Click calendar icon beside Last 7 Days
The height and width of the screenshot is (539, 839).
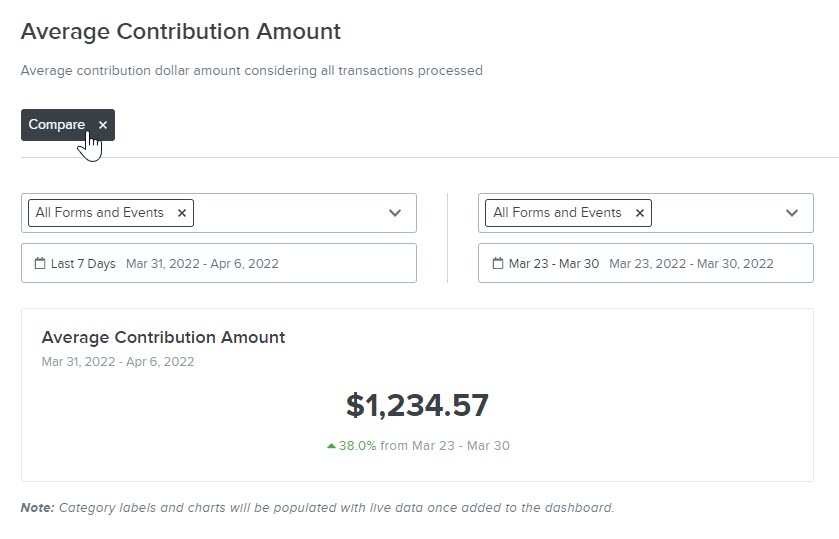[40, 263]
